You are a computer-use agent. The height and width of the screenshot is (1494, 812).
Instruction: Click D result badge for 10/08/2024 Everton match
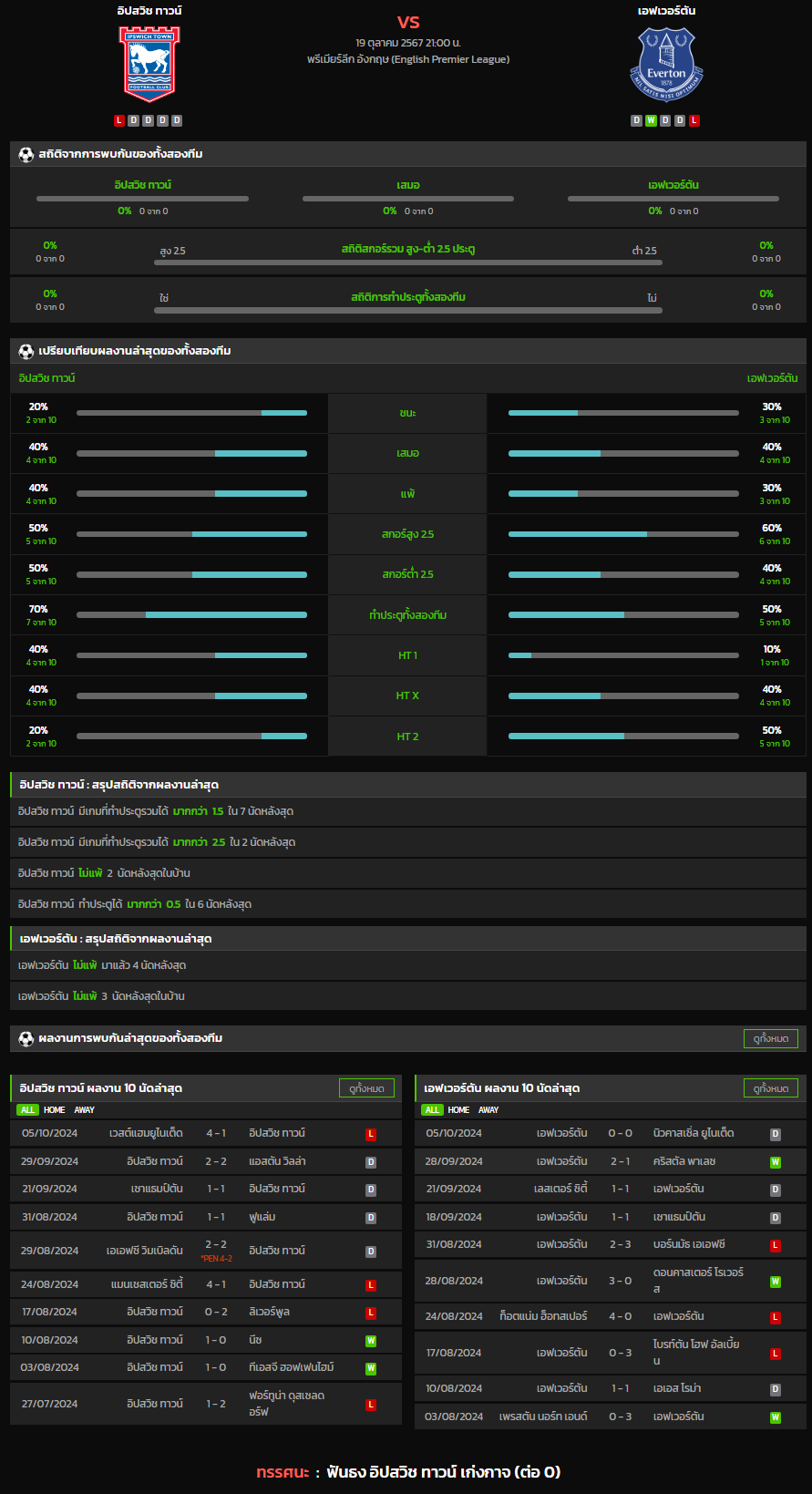[776, 1389]
